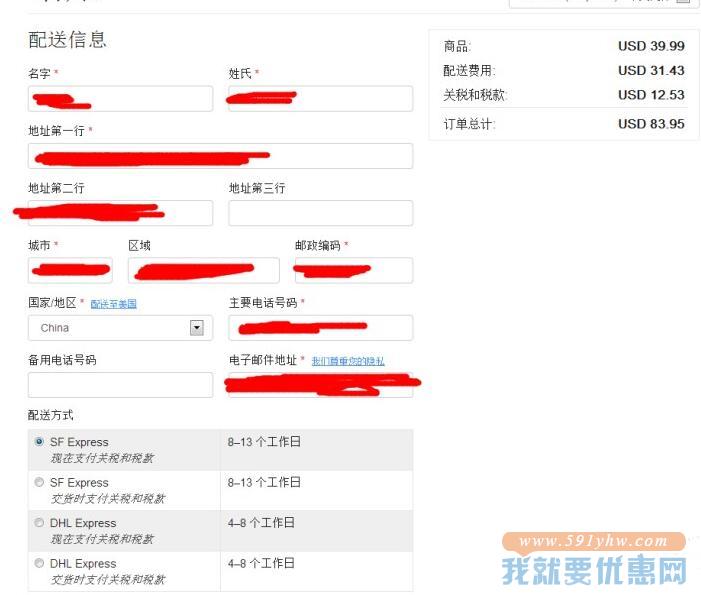
Task: Click the 地址第一行 address field
Action: (x=220, y=156)
